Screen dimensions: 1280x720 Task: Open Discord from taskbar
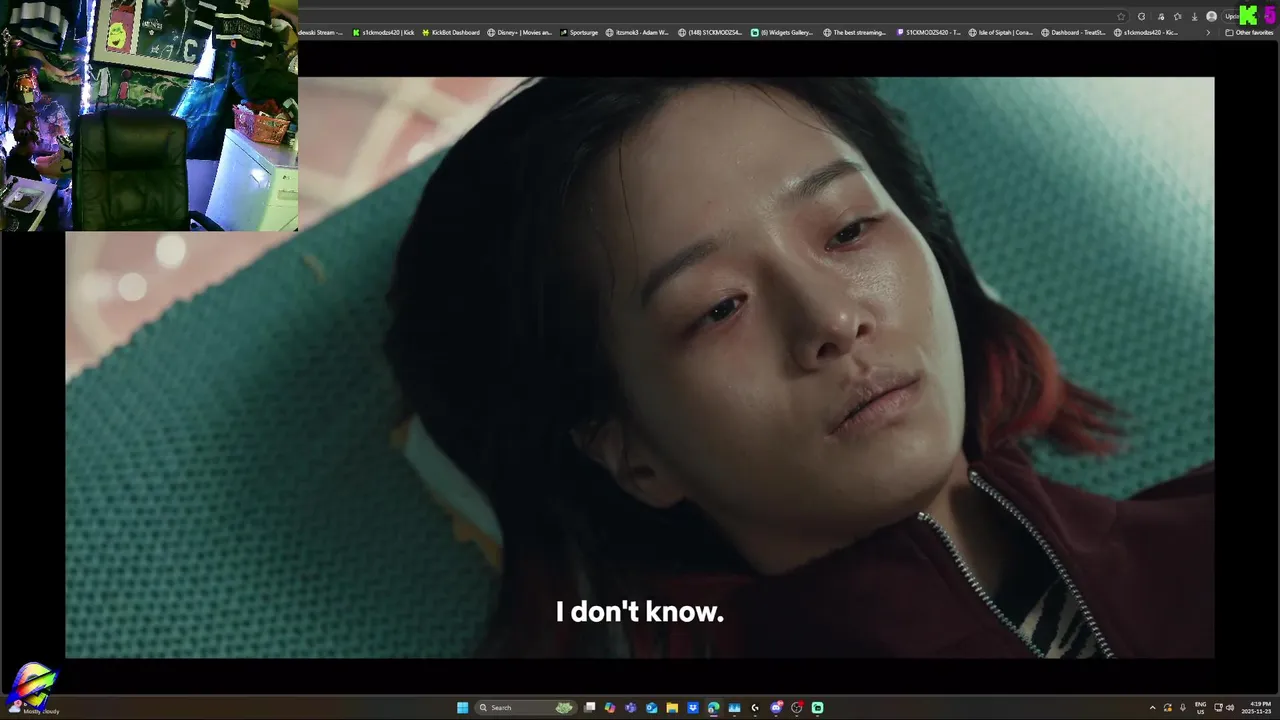pyautogui.click(x=776, y=708)
